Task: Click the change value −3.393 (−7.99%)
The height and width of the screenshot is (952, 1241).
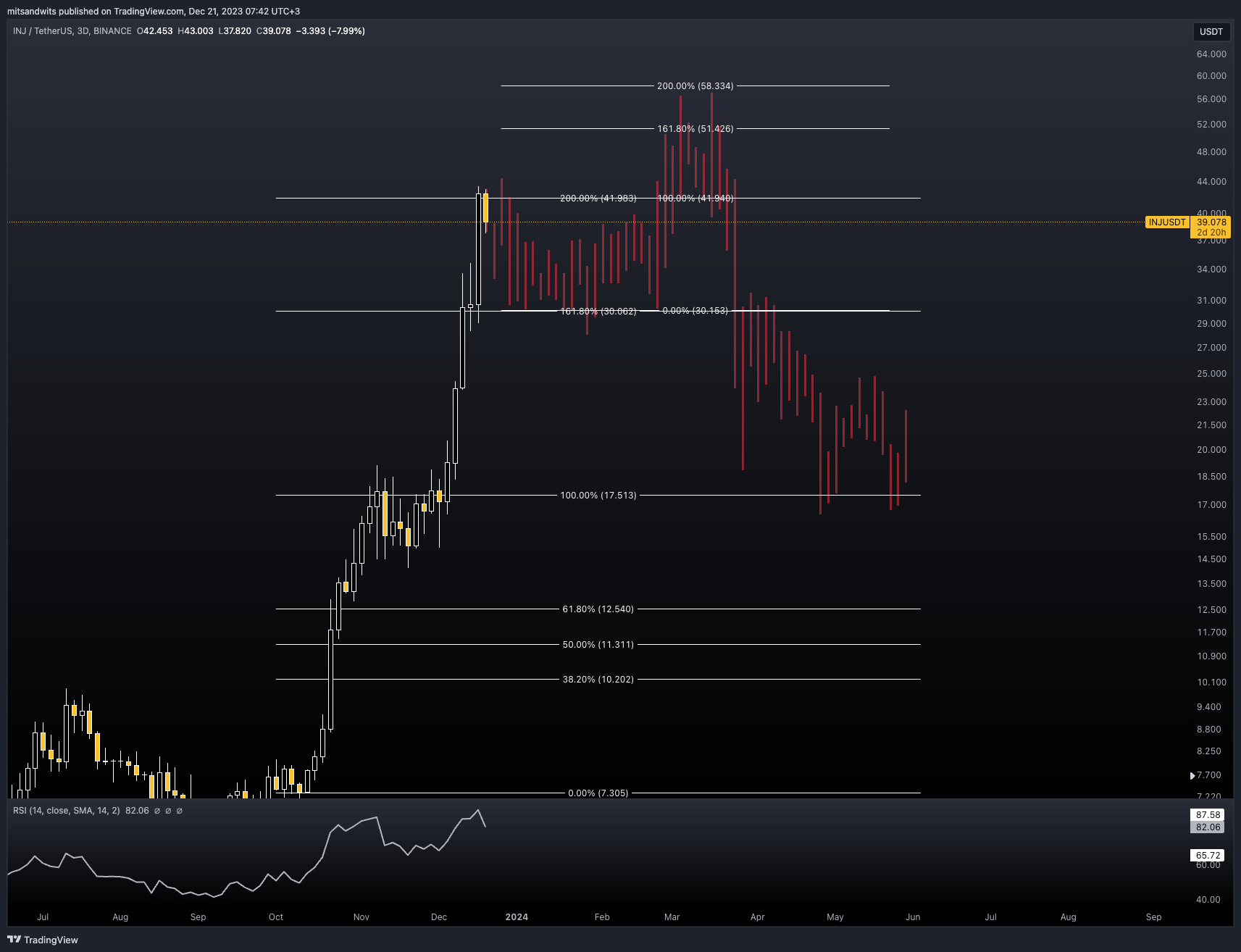Action: point(330,31)
